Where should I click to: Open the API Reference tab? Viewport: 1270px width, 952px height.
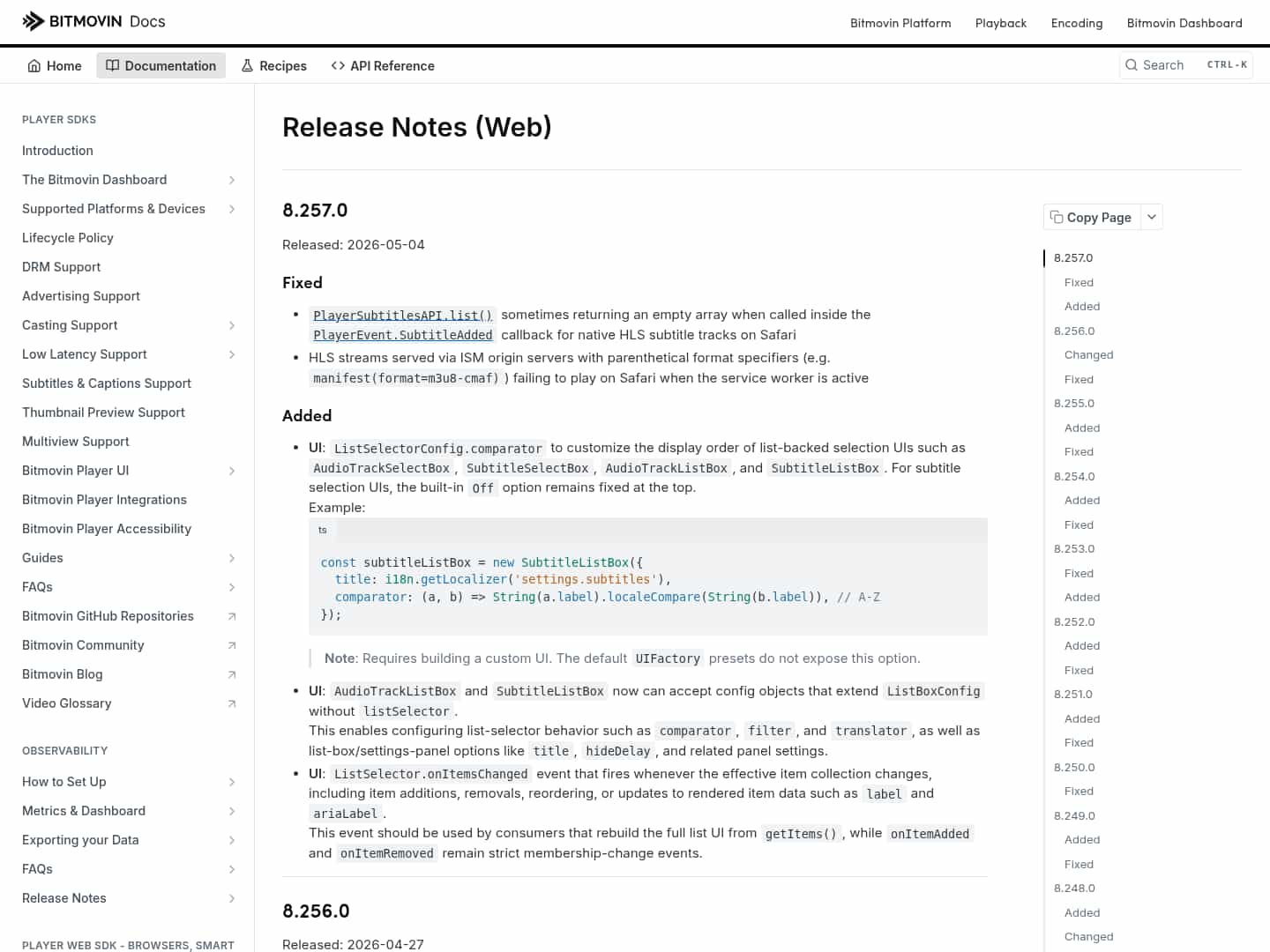point(383,65)
